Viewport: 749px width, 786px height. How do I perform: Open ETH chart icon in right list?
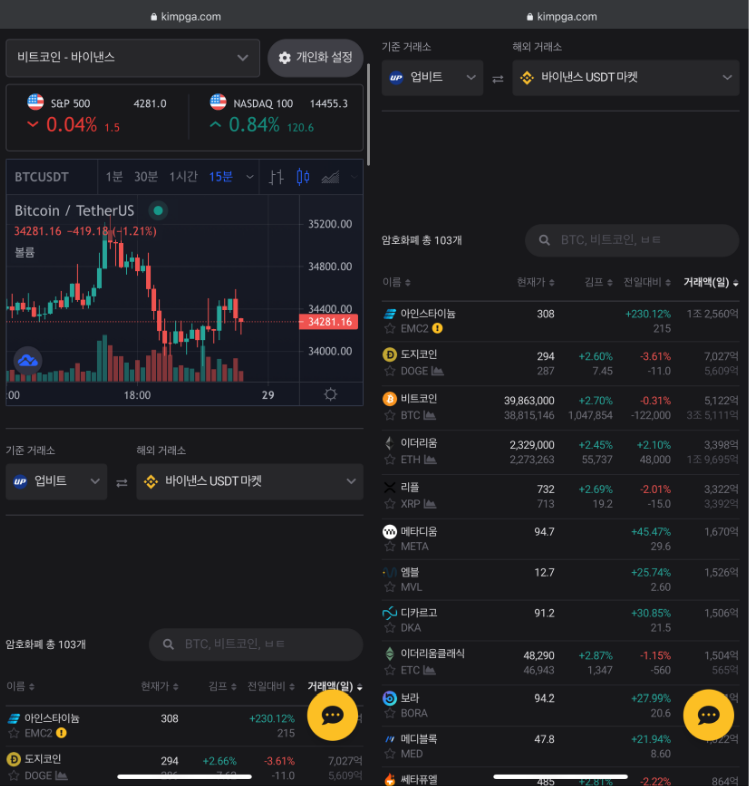click(430, 459)
